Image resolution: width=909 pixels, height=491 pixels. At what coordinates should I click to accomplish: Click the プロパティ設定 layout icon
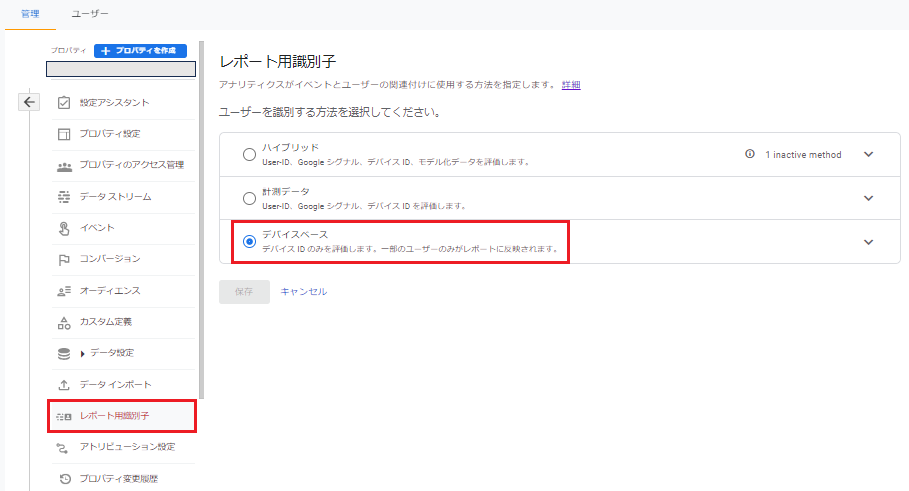(x=64, y=134)
